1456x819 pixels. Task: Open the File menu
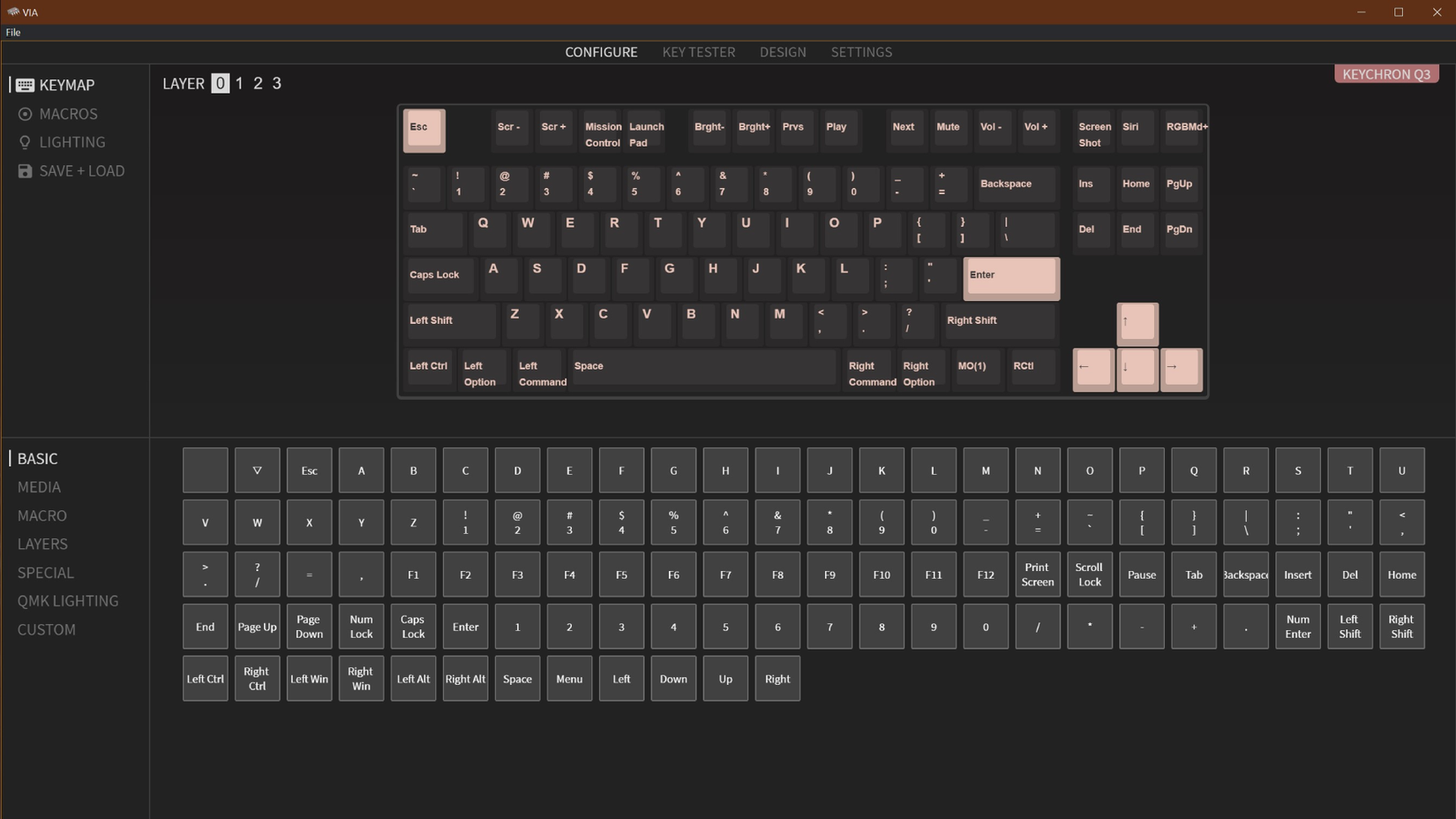coord(12,32)
